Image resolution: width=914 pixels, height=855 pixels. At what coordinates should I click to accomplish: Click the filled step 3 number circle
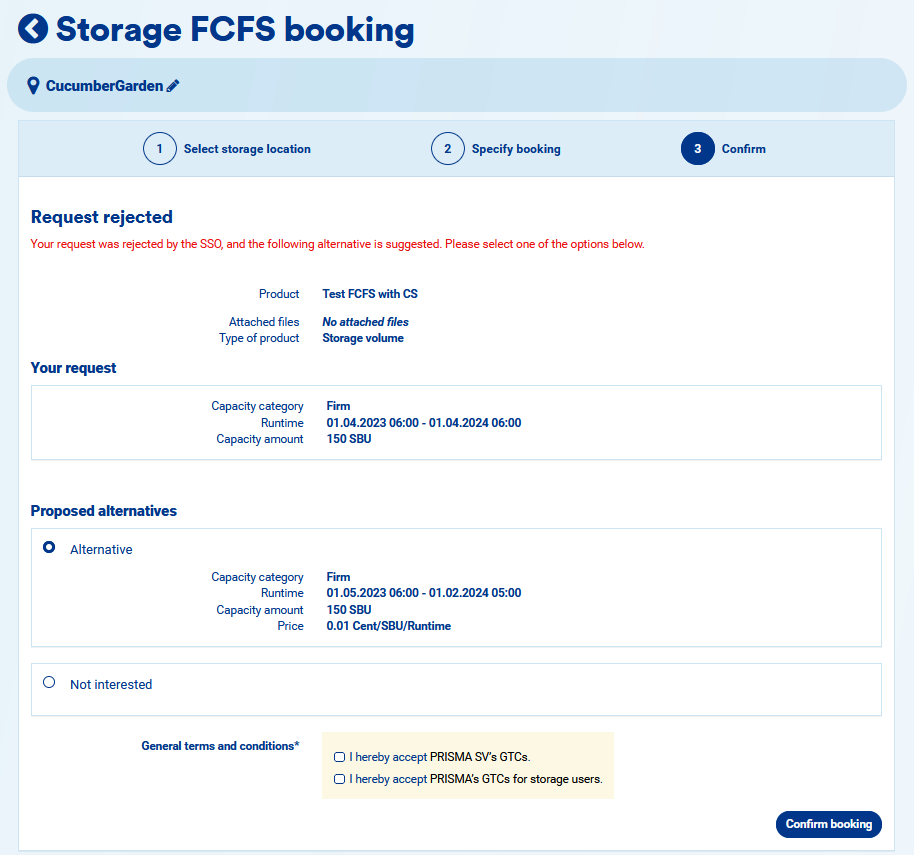[x=698, y=149]
